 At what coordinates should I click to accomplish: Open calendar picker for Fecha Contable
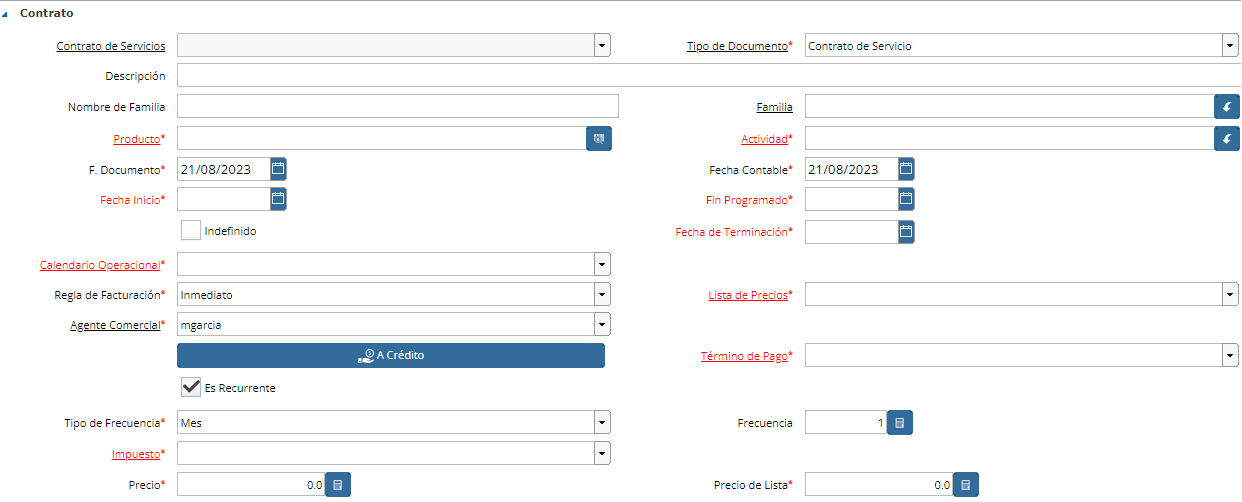[906, 169]
